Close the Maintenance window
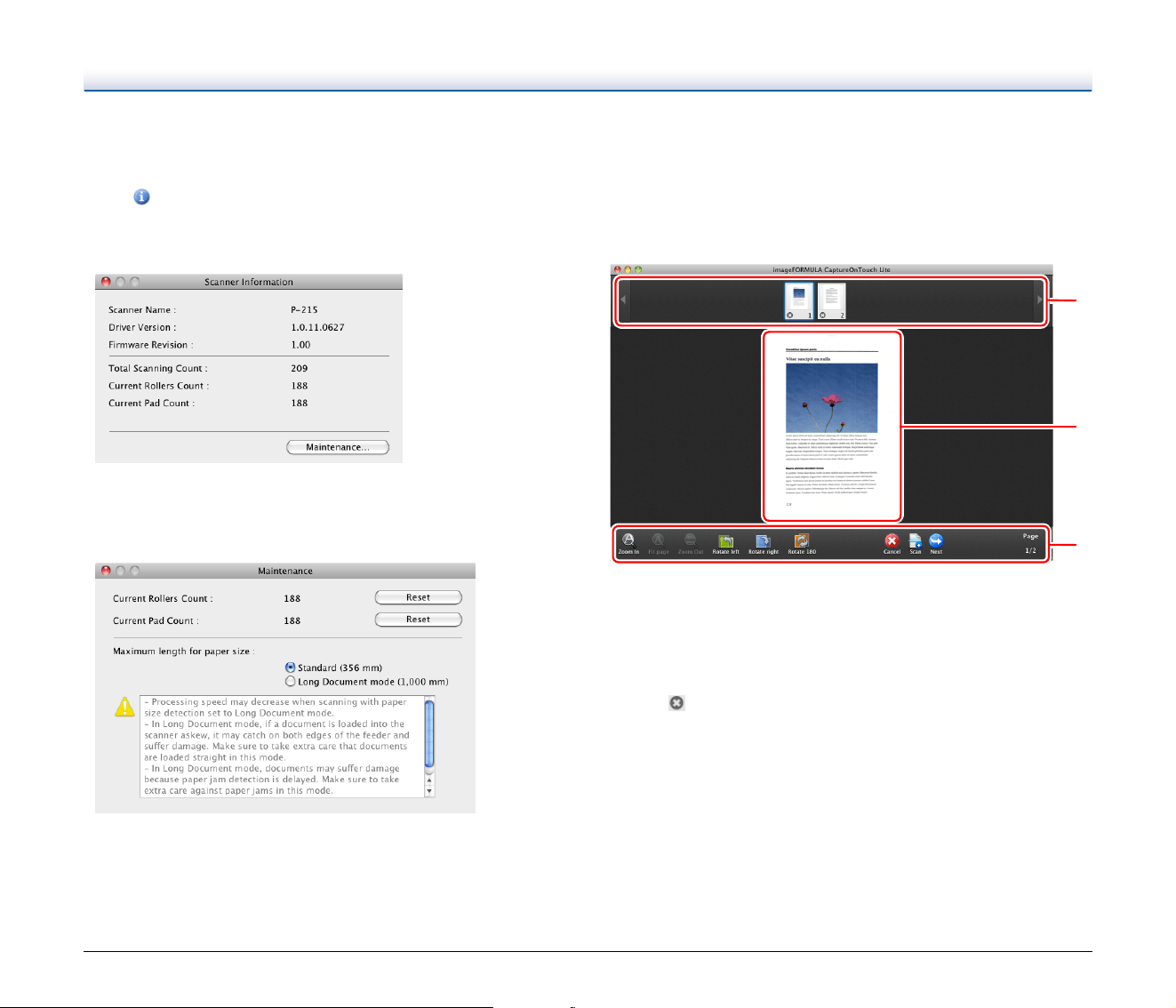The height and width of the screenshot is (1008, 1176). (106, 571)
